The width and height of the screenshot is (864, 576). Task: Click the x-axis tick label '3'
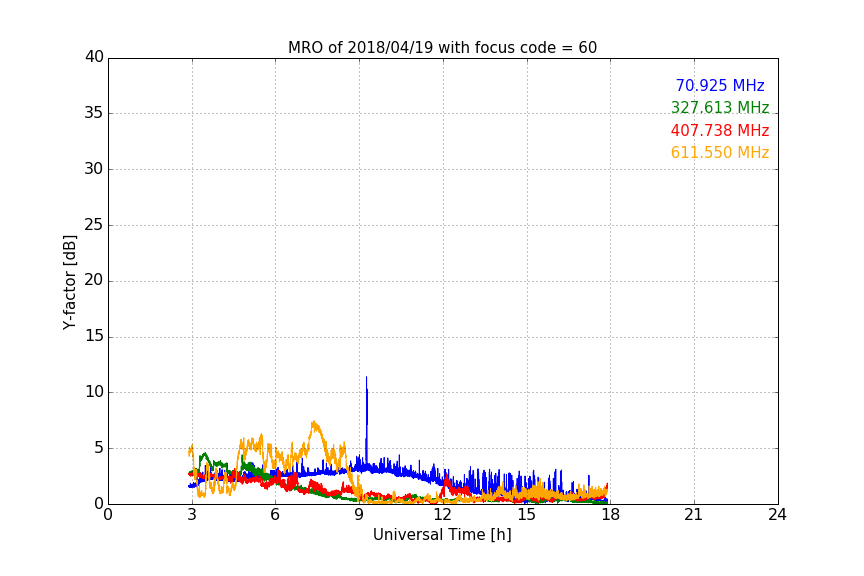click(192, 515)
